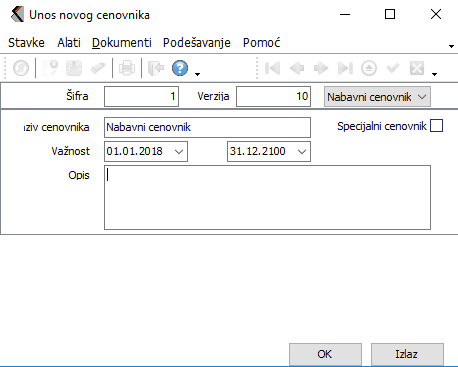Expand the menu bar overflow arrow
Viewport: 458px width, 367px height.
click(451, 46)
